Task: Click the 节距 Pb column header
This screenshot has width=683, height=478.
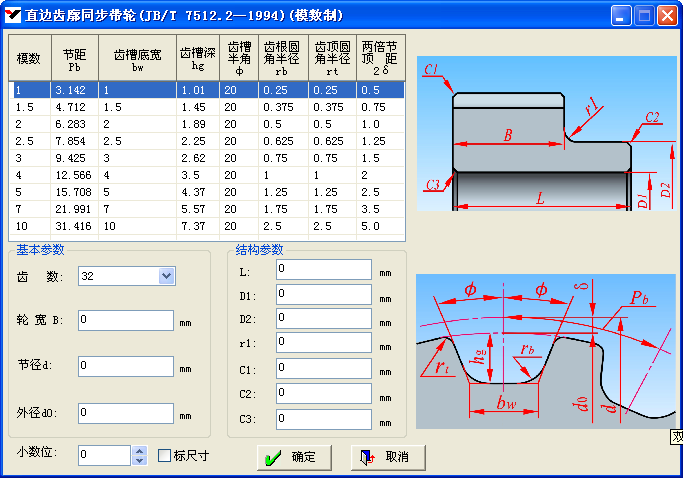Action: tap(74, 58)
